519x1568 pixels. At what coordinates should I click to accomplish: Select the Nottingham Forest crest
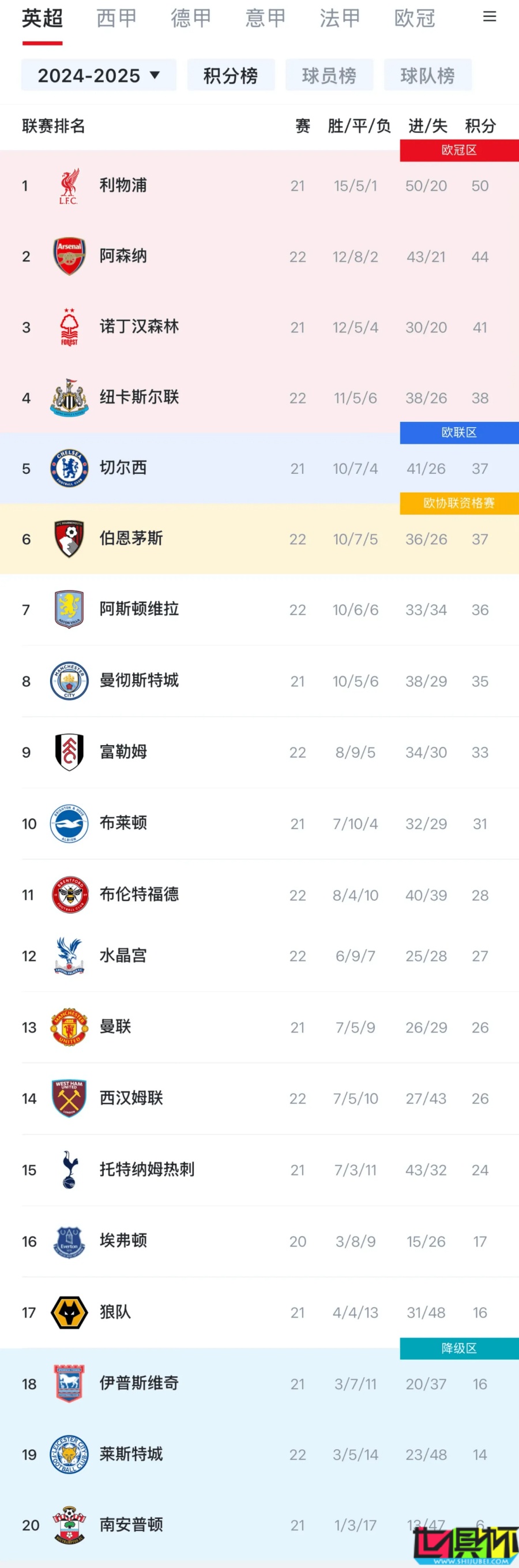tap(69, 327)
